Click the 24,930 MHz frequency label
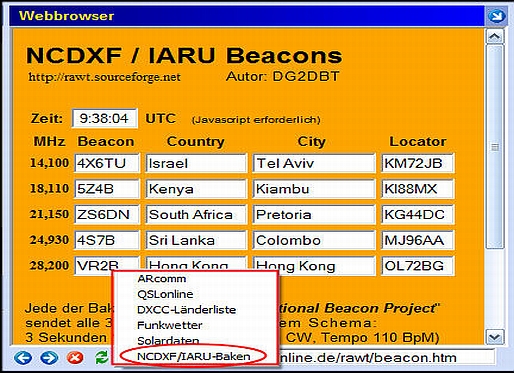This screenshot has width=514, height=373. coord(49,240)
